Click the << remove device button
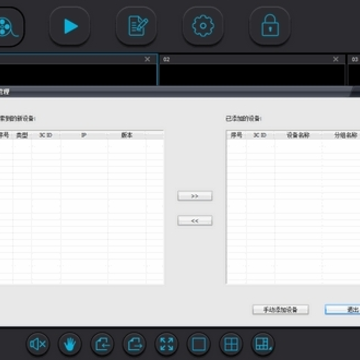360x360 pixels. click(195, 221)
